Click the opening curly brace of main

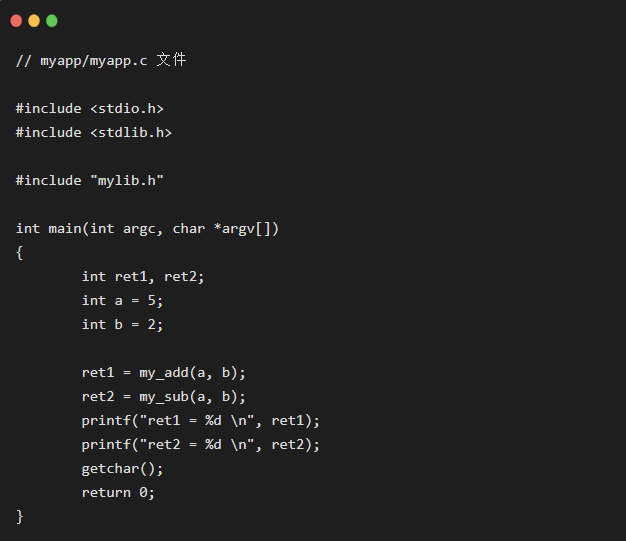pos(19,253)
